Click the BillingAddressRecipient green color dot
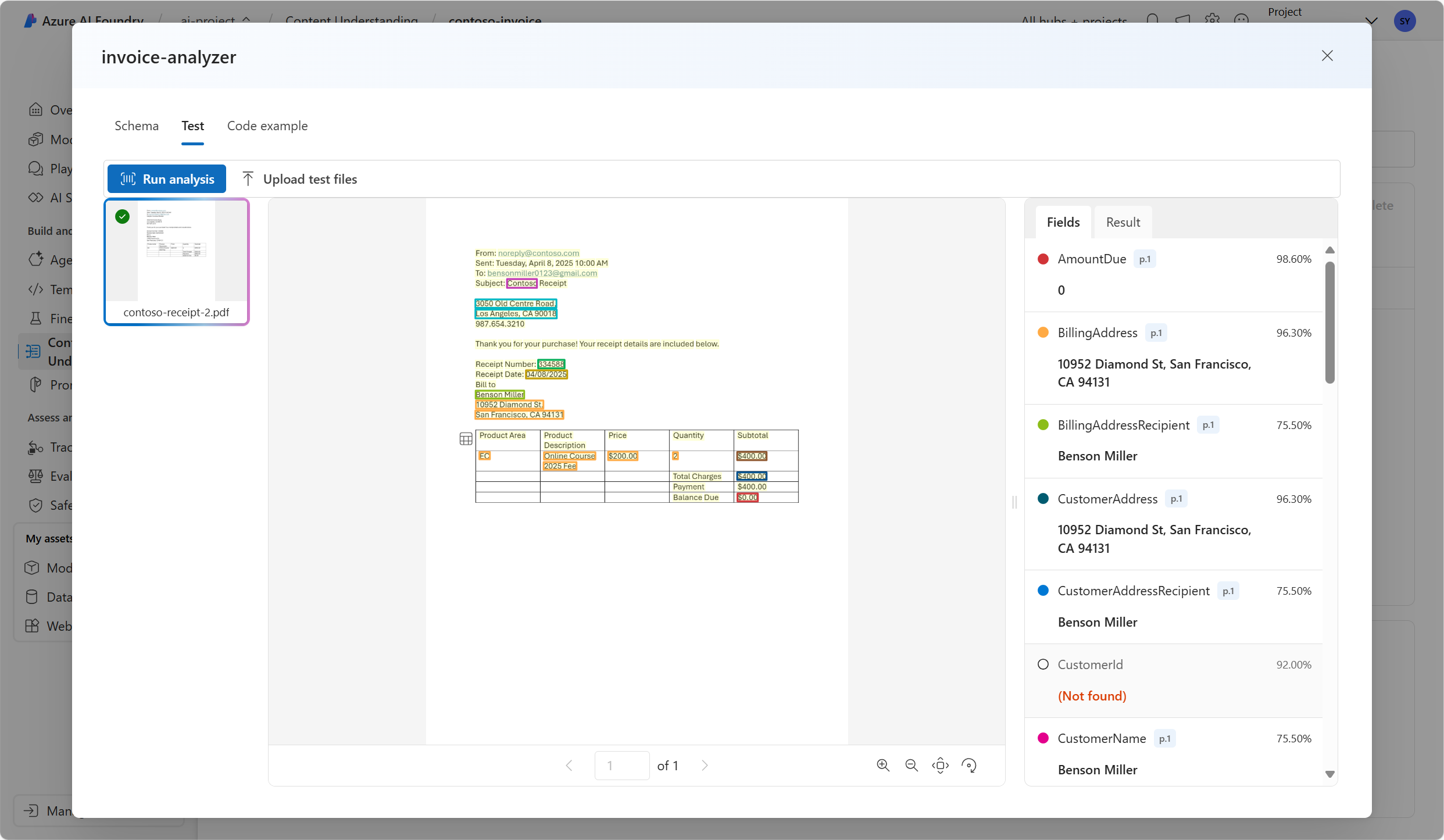1444x840 pixels. click(x=1043, y=425)
